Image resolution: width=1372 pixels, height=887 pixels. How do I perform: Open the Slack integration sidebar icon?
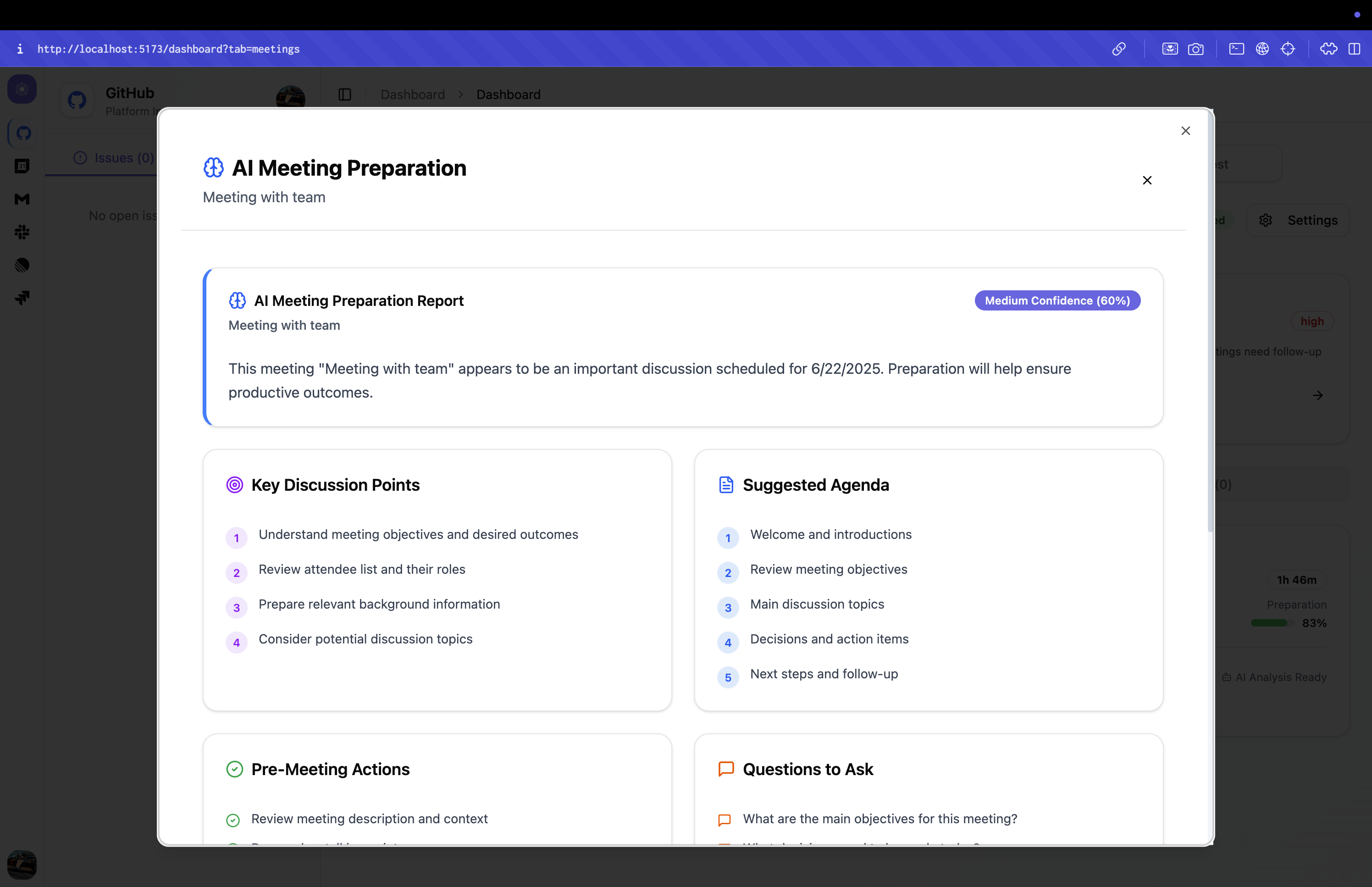point(22,232)
